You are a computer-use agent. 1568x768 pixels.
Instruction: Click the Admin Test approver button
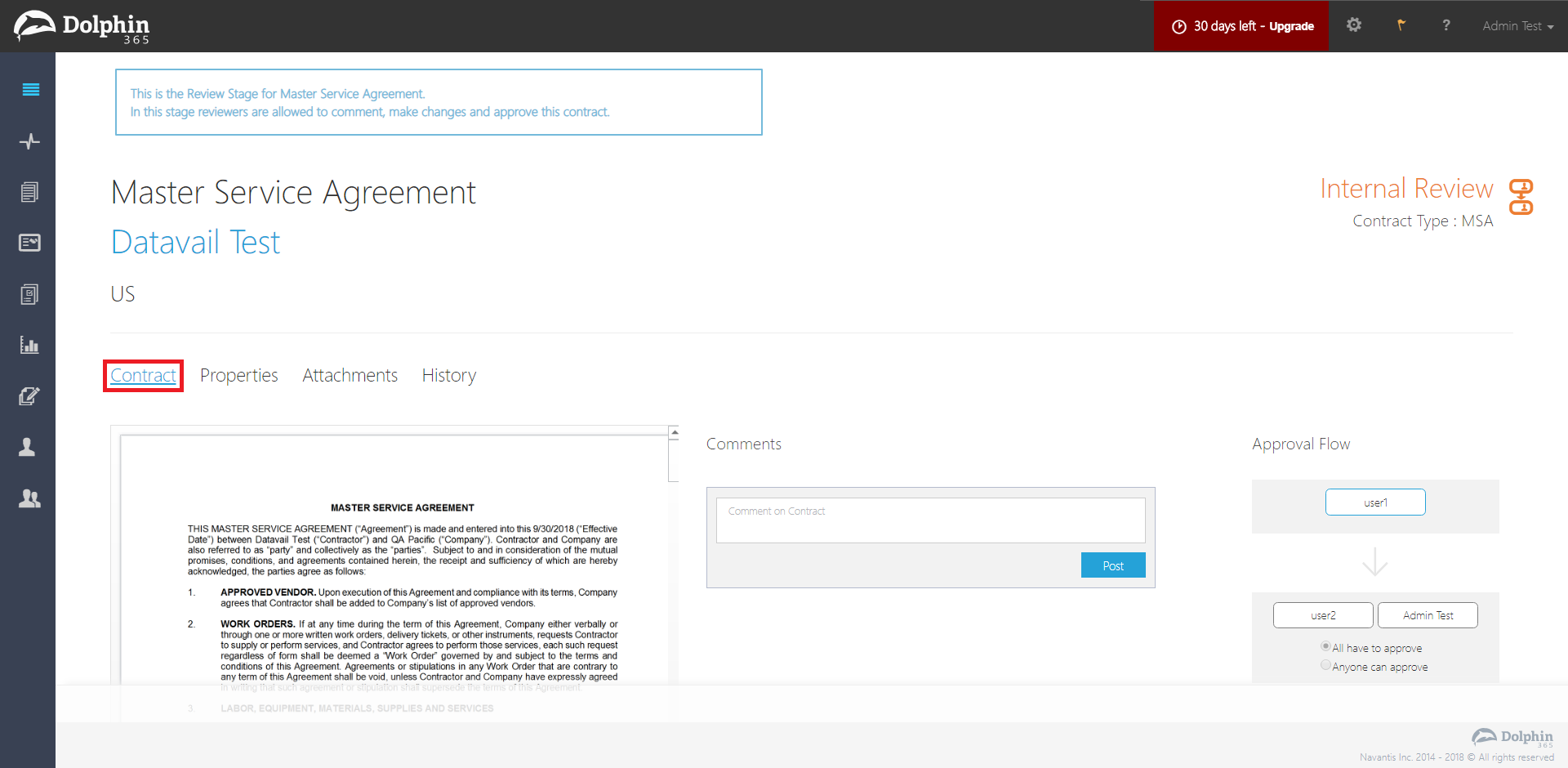click(x=1428, y=615)
